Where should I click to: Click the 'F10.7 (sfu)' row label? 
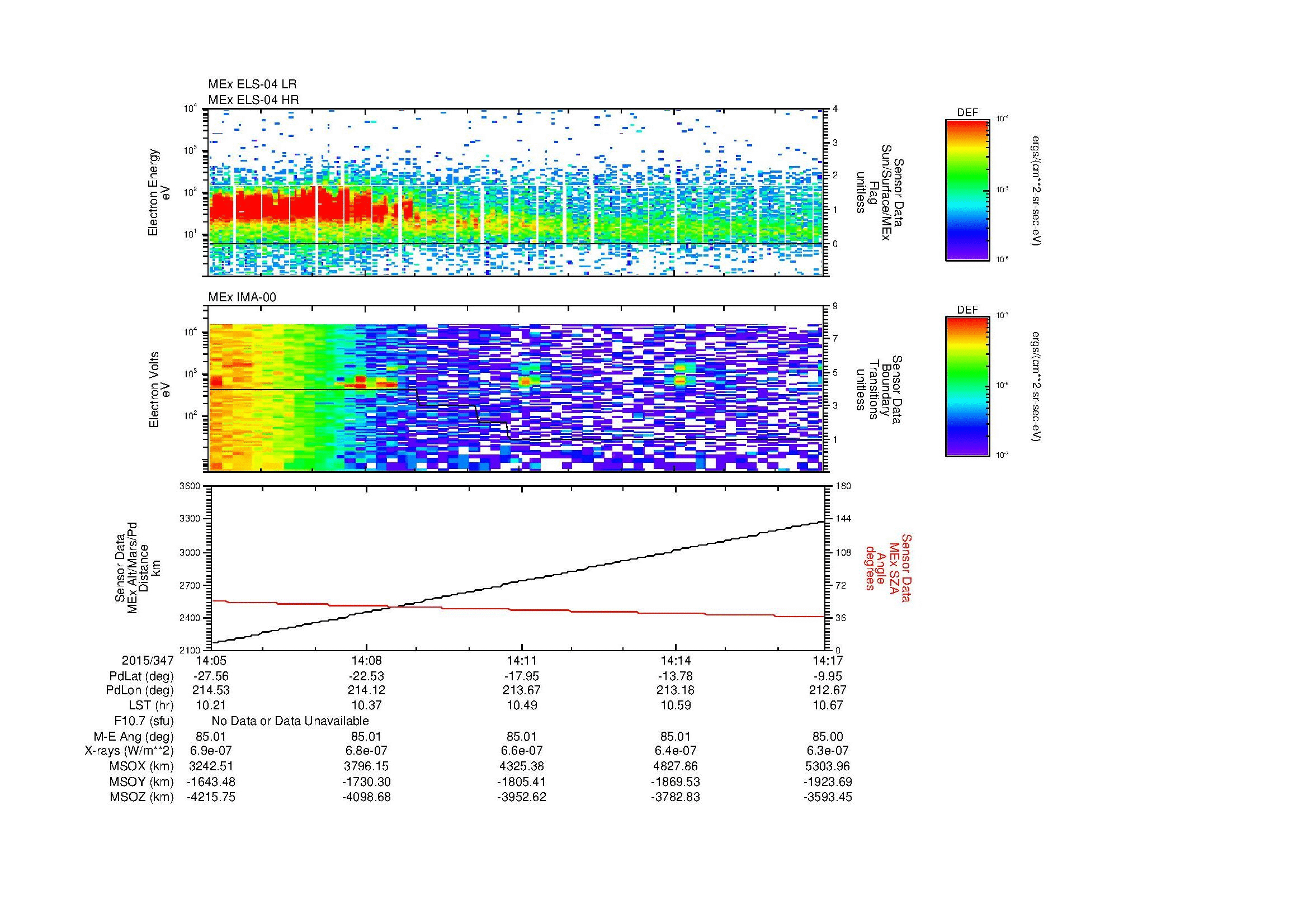pos(144,721)
